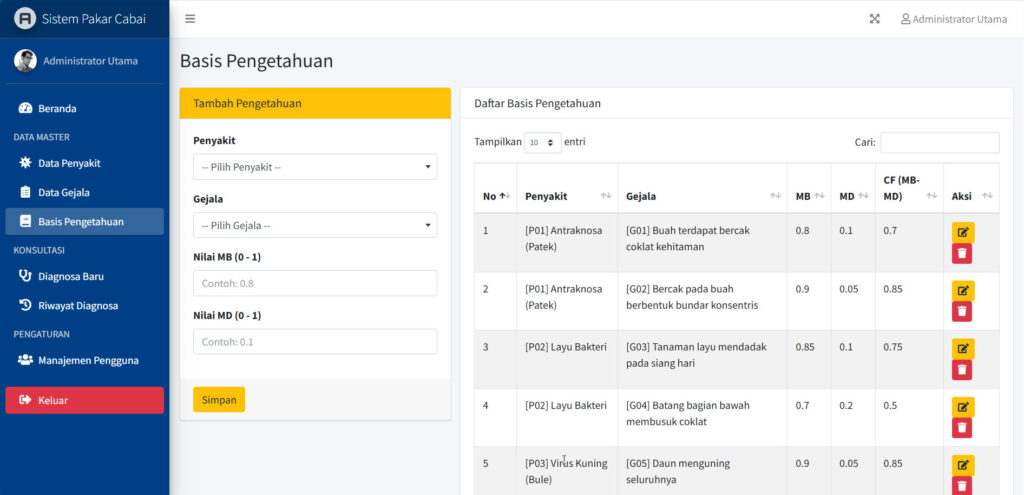Delete row 1 using red trash icon
Screen dimensions: 1024x495
(962, 254)
